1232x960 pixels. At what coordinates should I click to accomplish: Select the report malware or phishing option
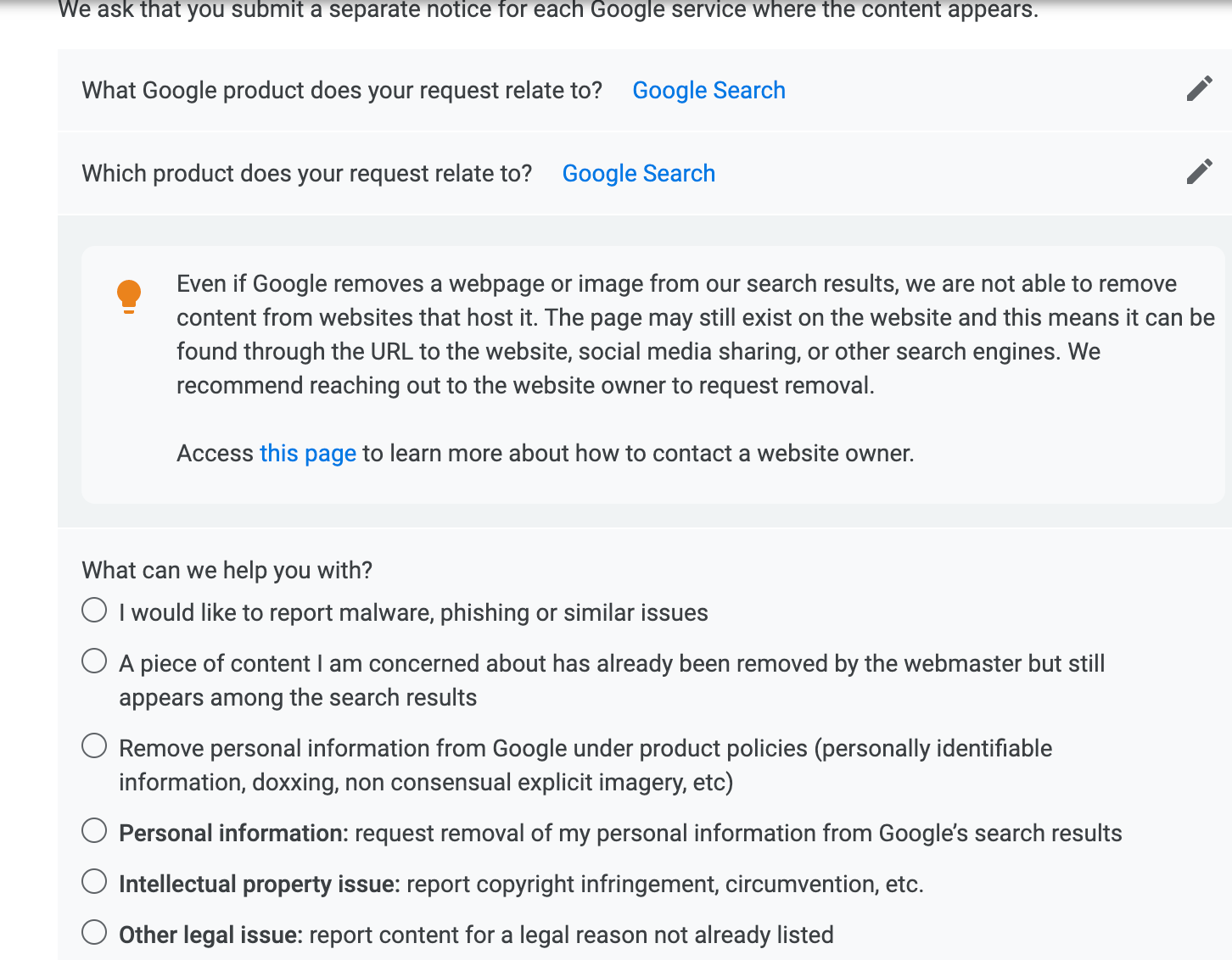(94, 610)
